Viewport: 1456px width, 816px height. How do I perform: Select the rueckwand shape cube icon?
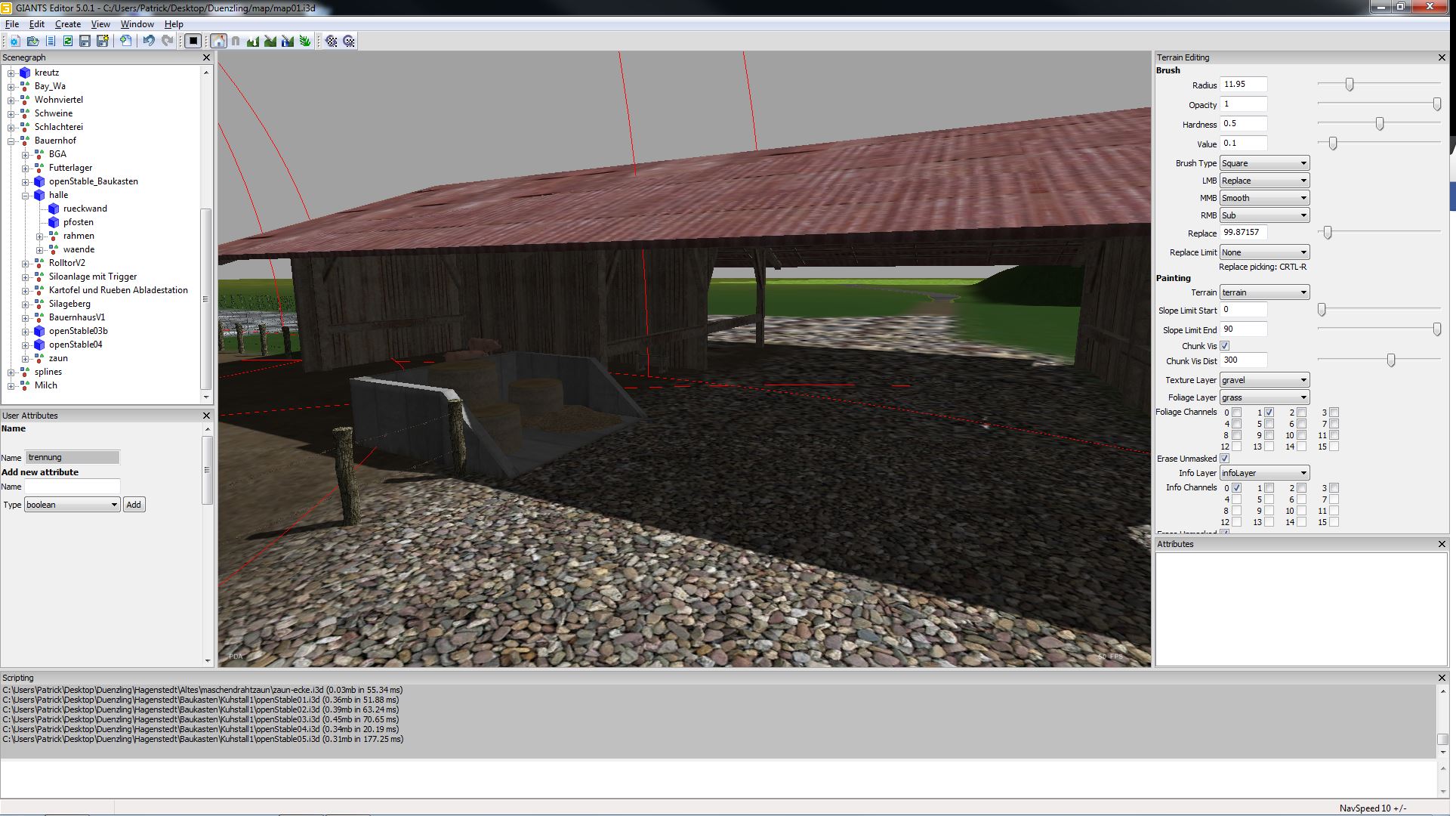point(54,209)
